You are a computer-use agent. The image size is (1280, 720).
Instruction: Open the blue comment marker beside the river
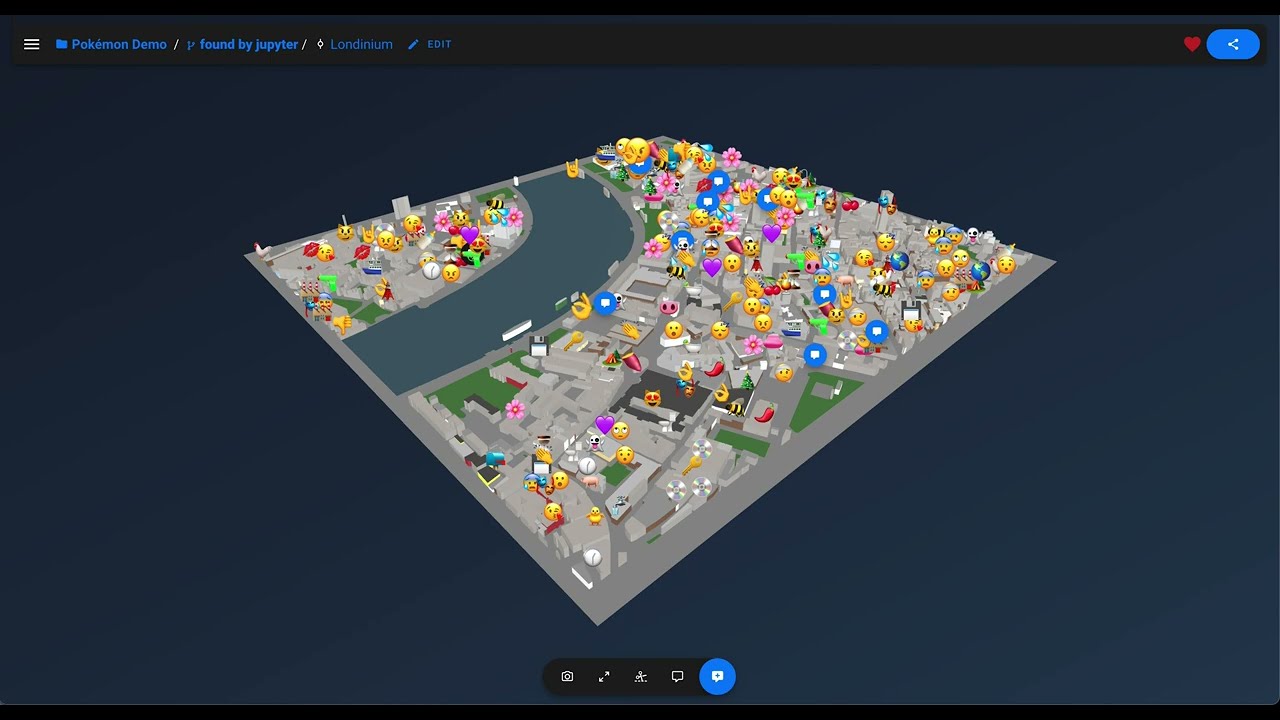604,303
